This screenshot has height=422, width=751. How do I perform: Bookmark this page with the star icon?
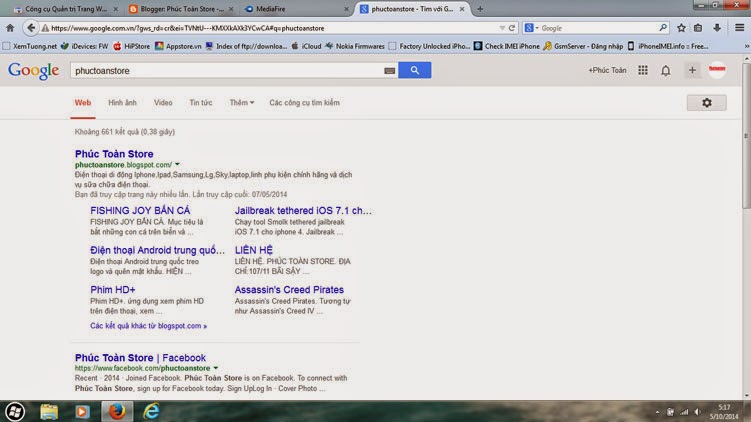681,28
